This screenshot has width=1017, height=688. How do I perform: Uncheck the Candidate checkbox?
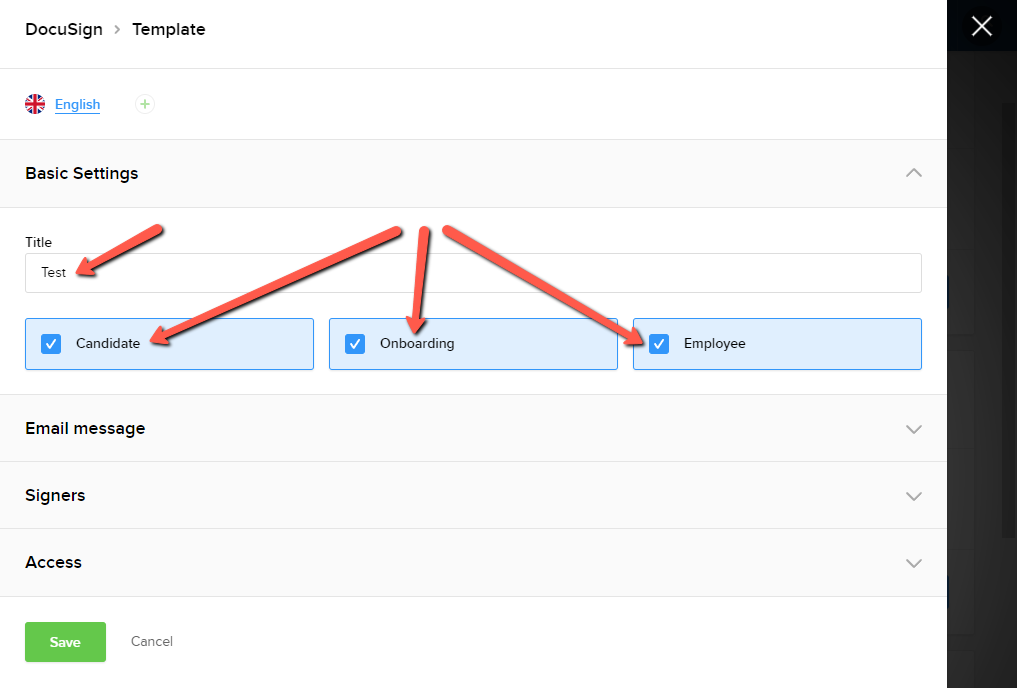[50, 343]
